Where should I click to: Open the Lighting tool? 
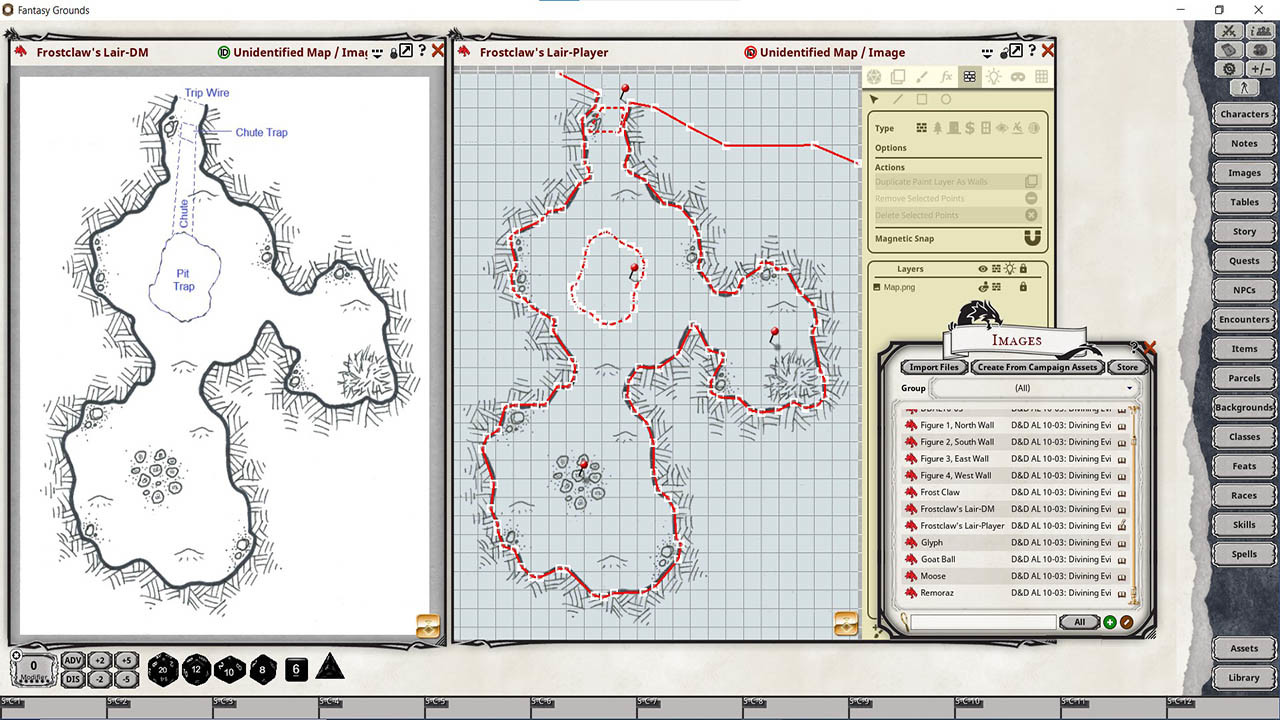pyautogui.click(x=994, y=76)
